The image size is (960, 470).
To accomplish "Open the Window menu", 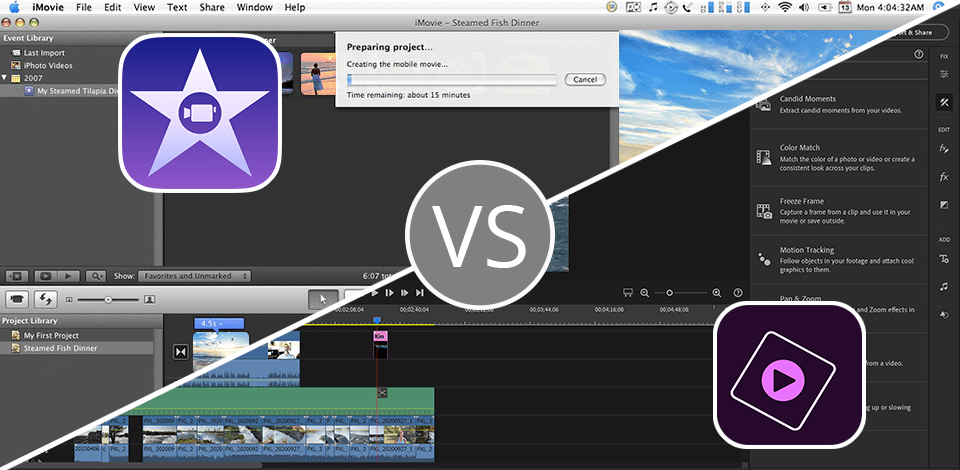I will point(254,7).
